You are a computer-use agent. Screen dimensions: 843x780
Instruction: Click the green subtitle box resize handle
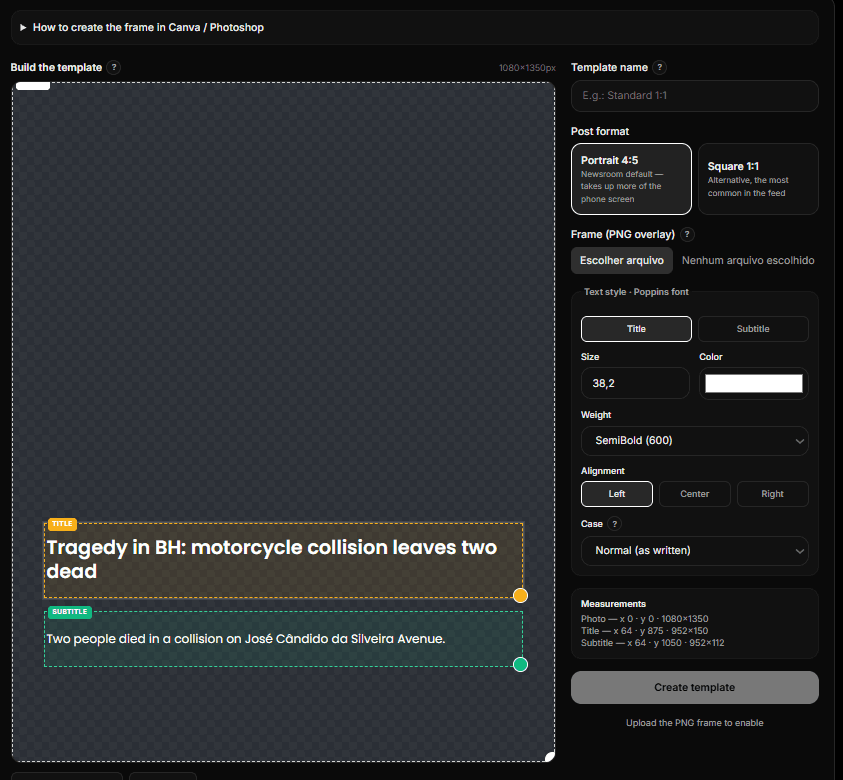tap(520, 665)
